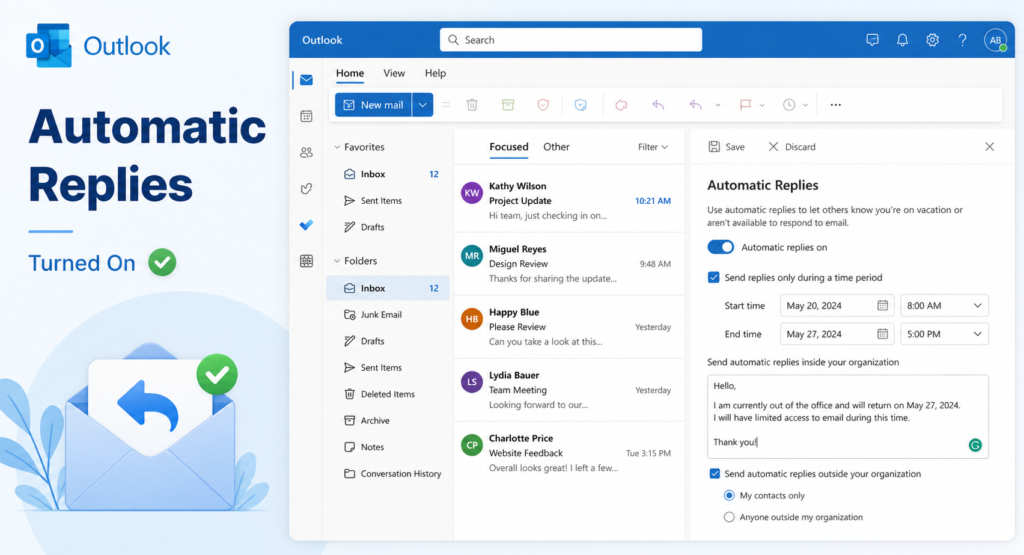
Task: Open Junk Email folder
Action: coord(387,315)
